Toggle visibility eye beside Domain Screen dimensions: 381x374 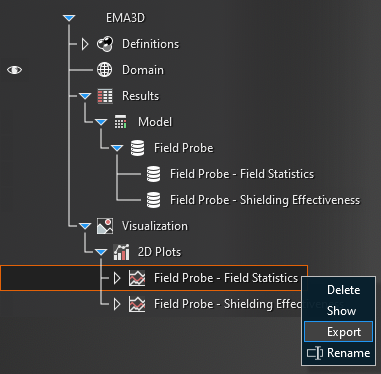pyautogui.click(x=14, y=70)
